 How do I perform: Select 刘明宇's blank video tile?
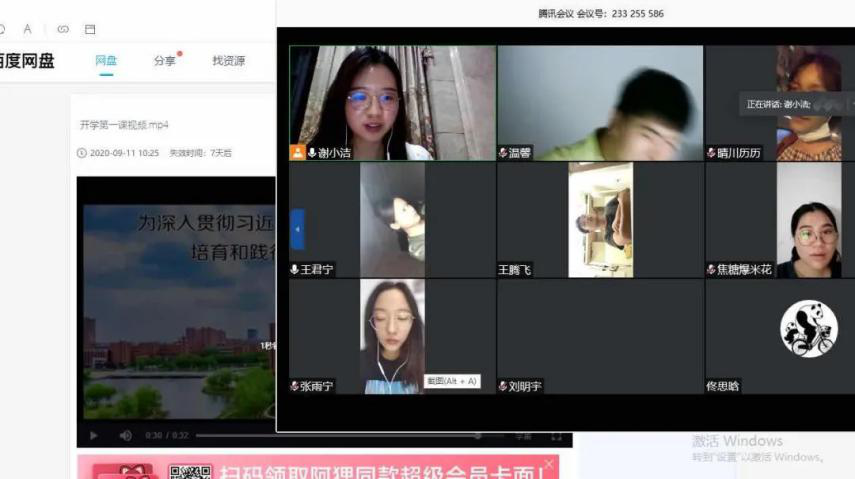click(600, 337)
